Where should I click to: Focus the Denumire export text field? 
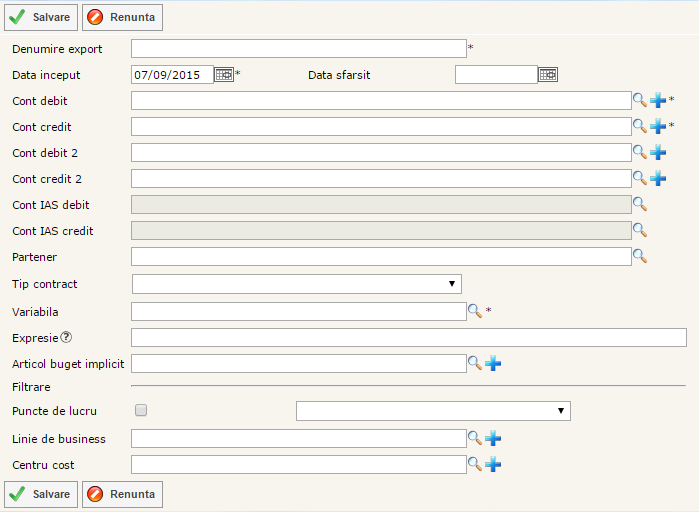298,48
